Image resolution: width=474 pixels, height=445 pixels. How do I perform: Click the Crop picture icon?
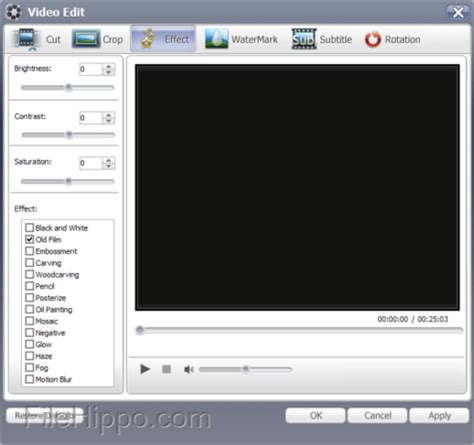86,39
